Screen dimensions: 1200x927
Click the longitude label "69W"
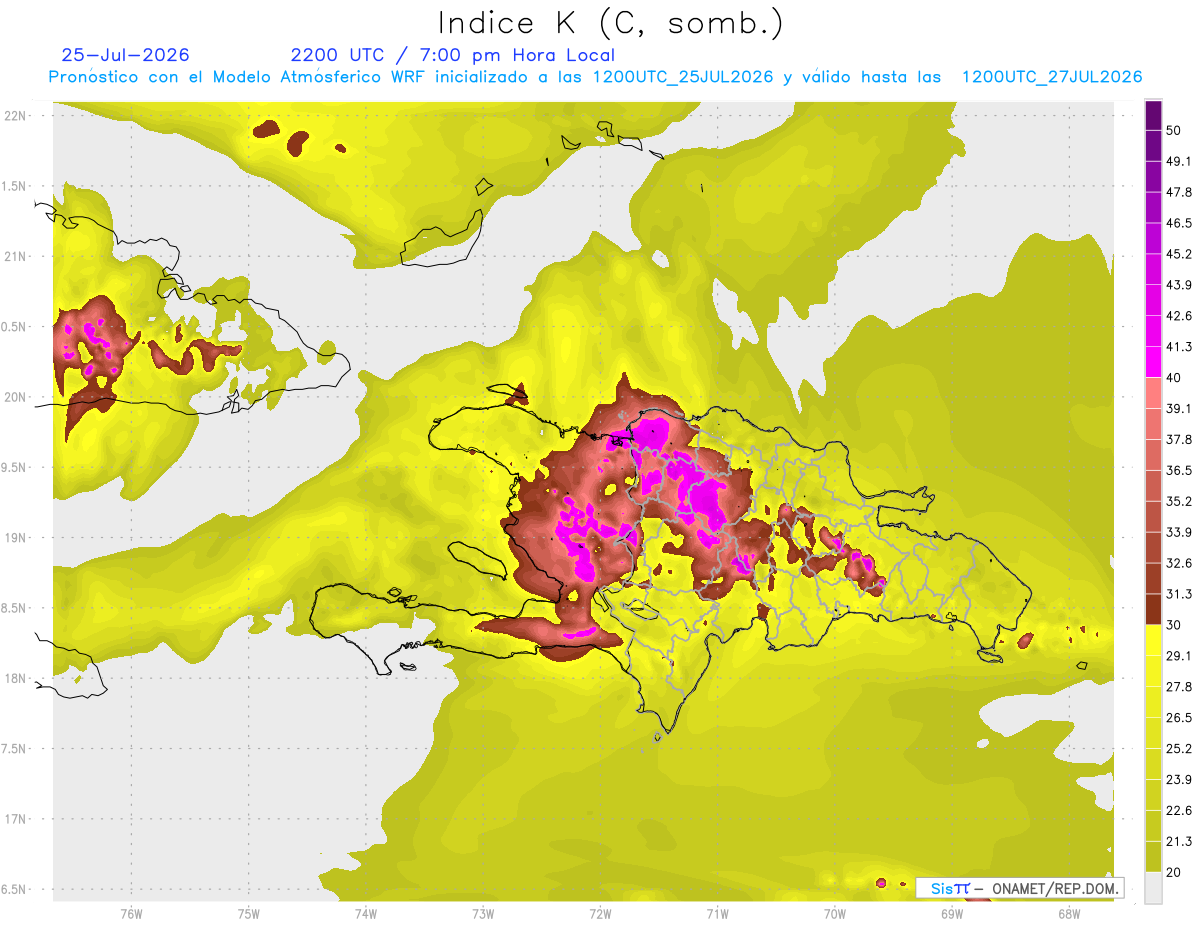click(952, 914)
